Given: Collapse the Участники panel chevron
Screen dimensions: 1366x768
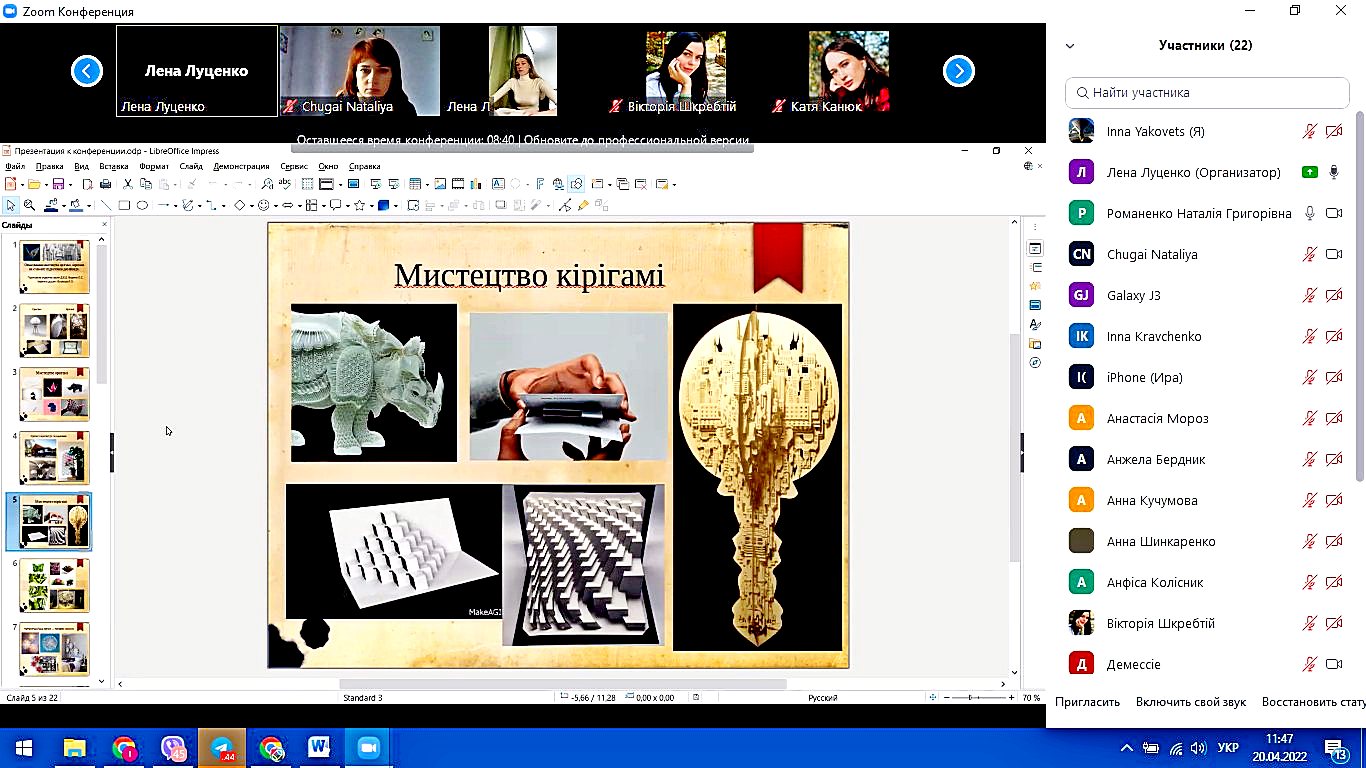Looking at the screenshot, I should click(1070, 45).
